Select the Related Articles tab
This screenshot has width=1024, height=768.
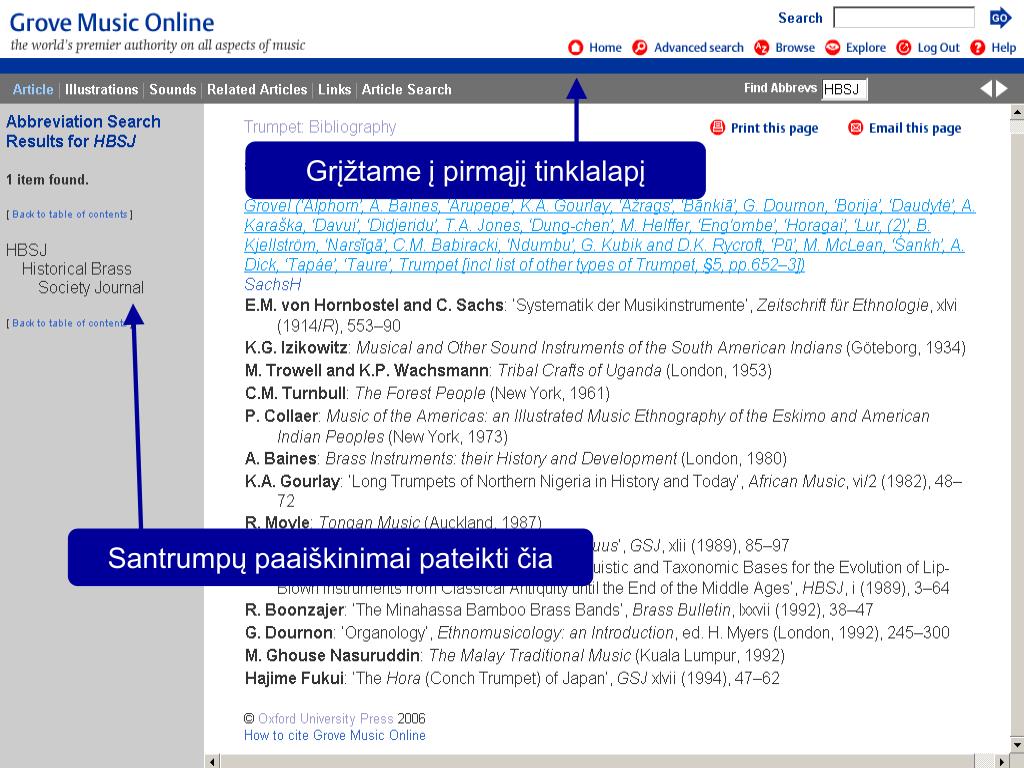point(257,89)
